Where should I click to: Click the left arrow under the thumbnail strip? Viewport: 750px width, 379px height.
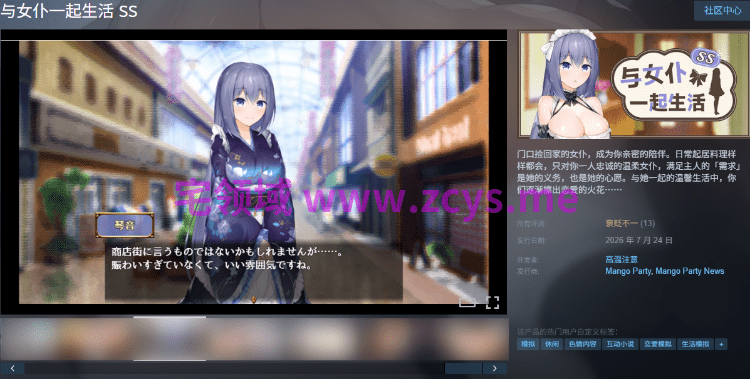tap(12, 368)
